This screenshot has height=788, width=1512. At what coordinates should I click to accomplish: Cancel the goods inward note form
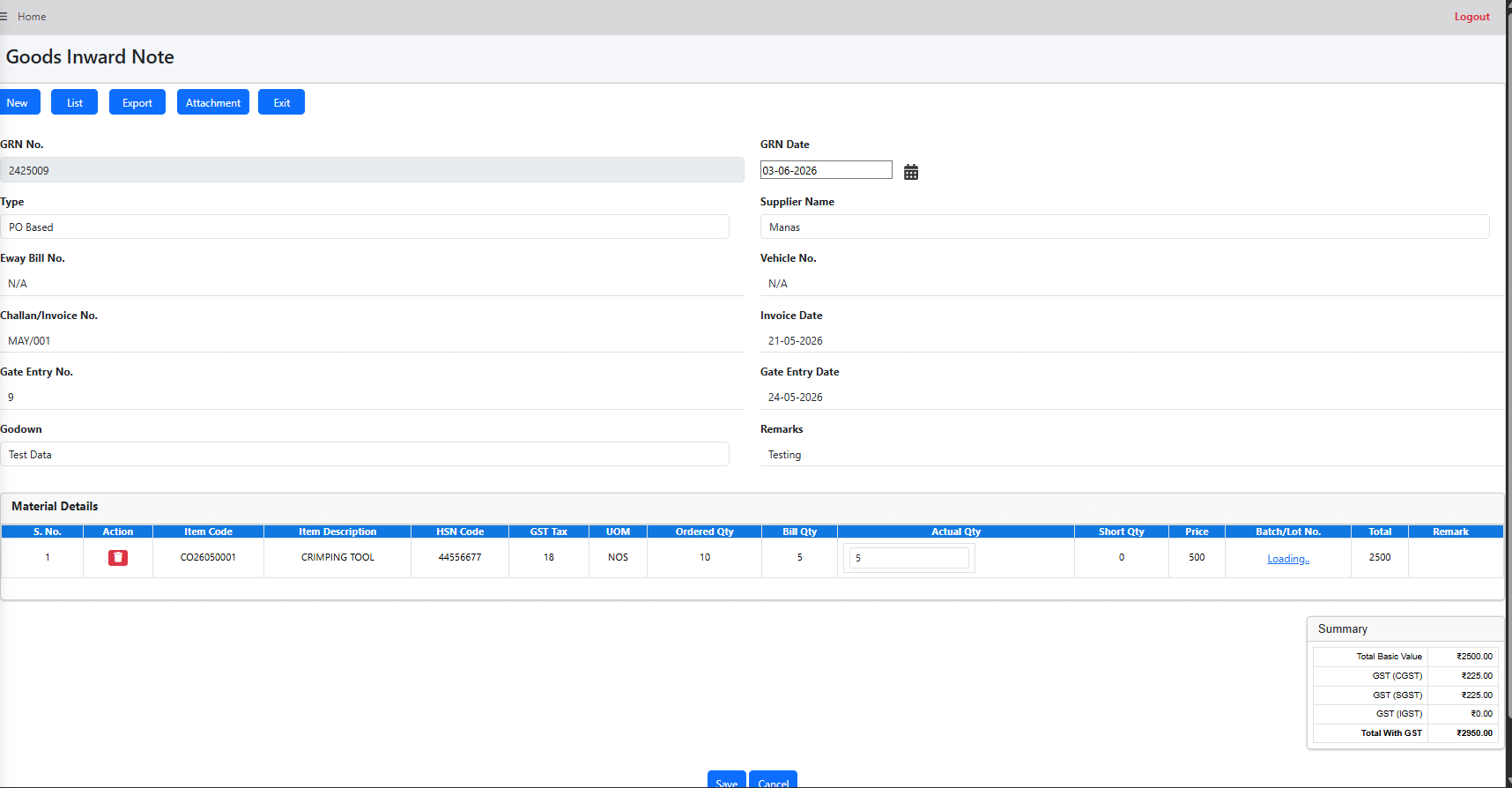click(774, 780)
